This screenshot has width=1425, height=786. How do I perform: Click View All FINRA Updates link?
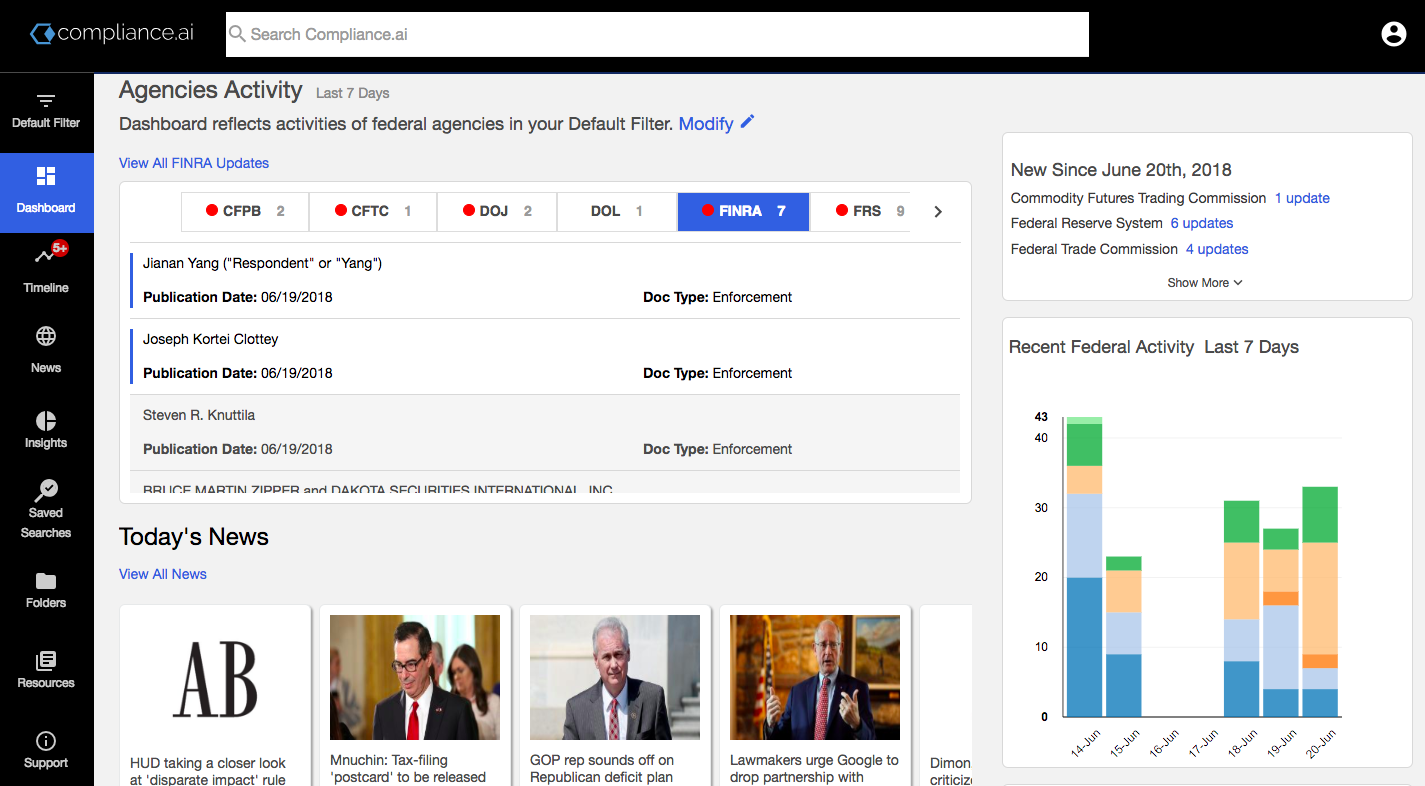pyautogui.click(x=194, y=163)
